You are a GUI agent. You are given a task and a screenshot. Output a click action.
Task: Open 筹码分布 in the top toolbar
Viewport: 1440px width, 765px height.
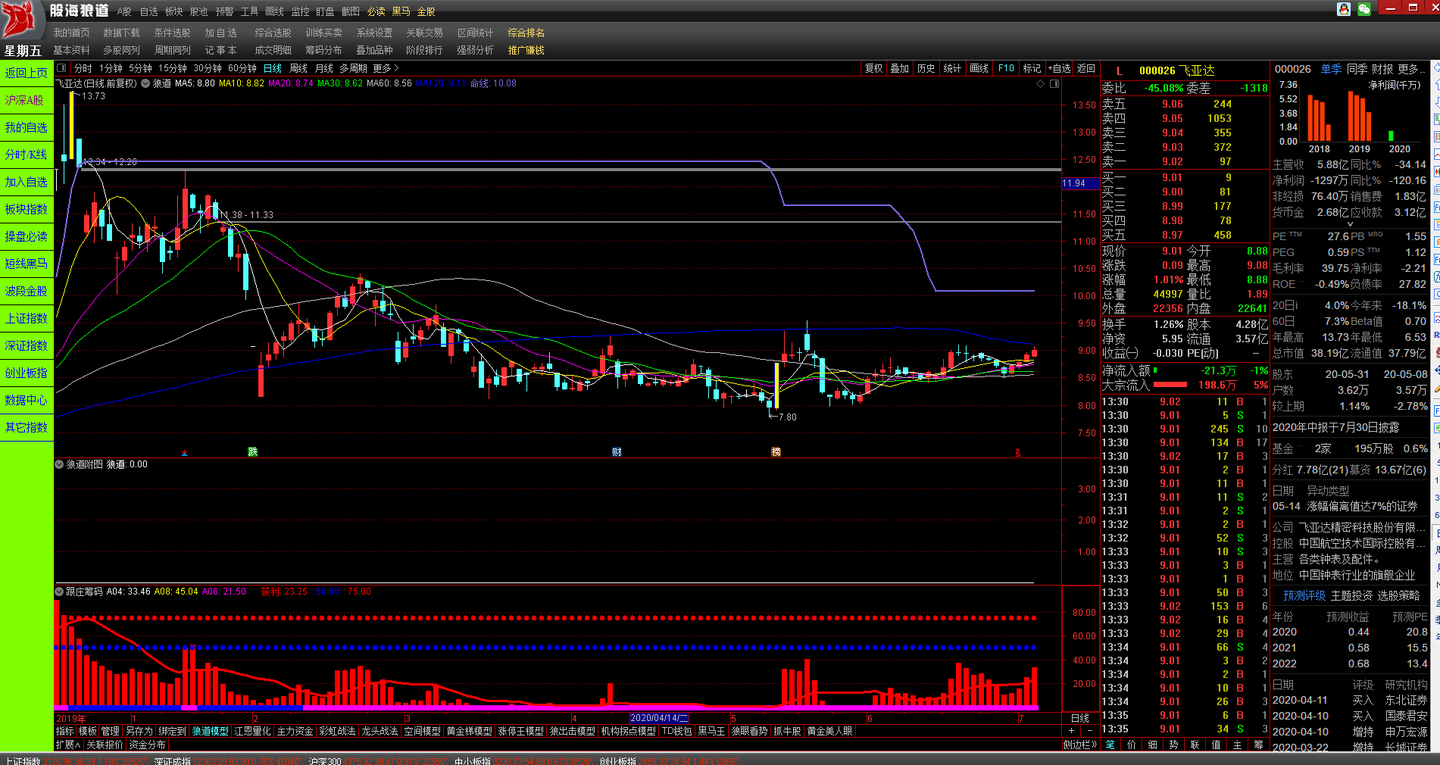tap(323, 50)
